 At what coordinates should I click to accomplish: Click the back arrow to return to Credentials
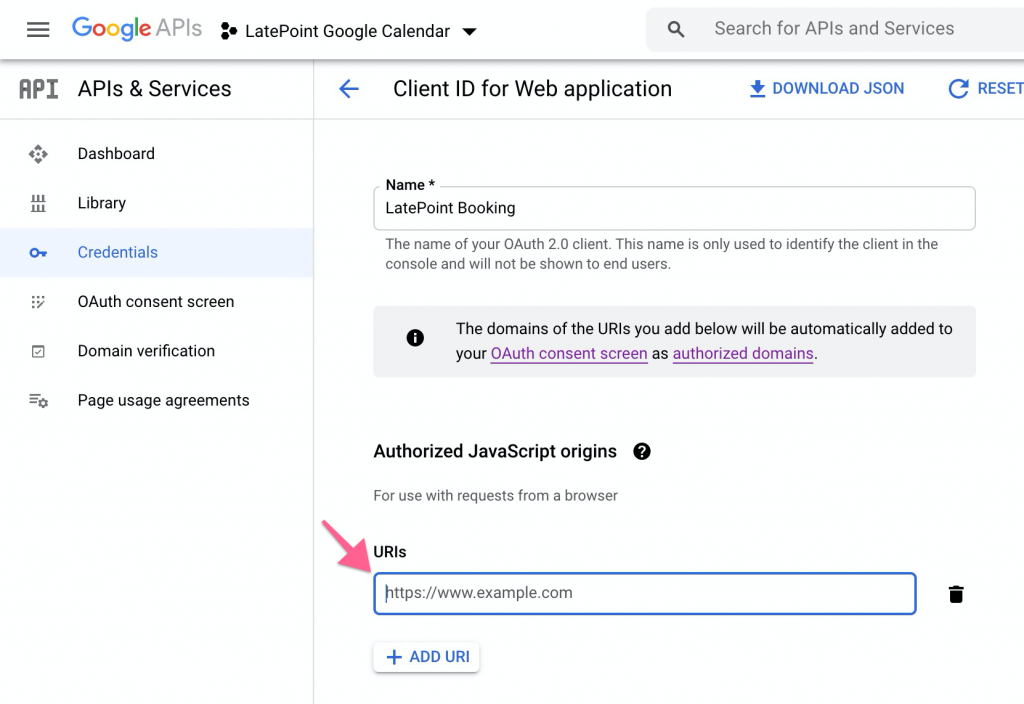tap(348, 89)
